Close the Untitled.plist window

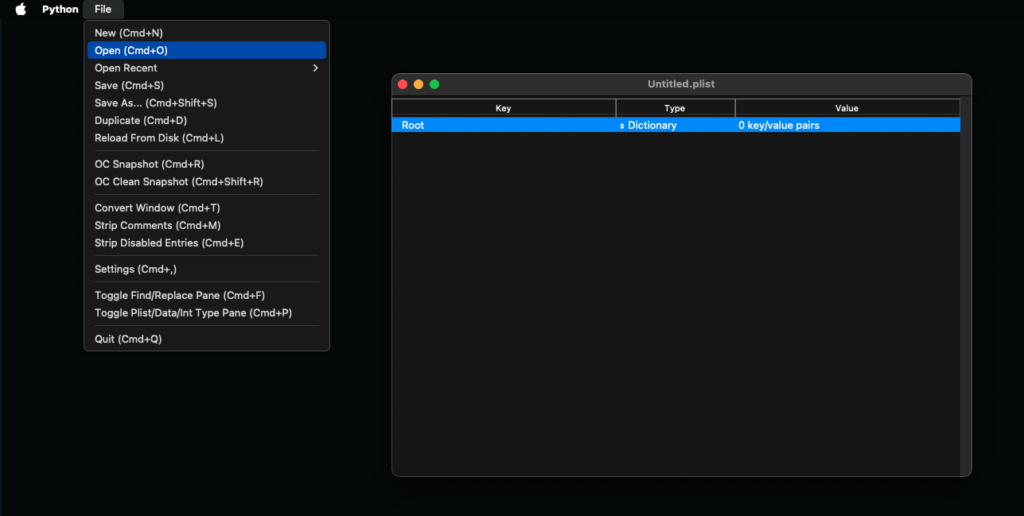pyautogui.click(x=402, y=84)
